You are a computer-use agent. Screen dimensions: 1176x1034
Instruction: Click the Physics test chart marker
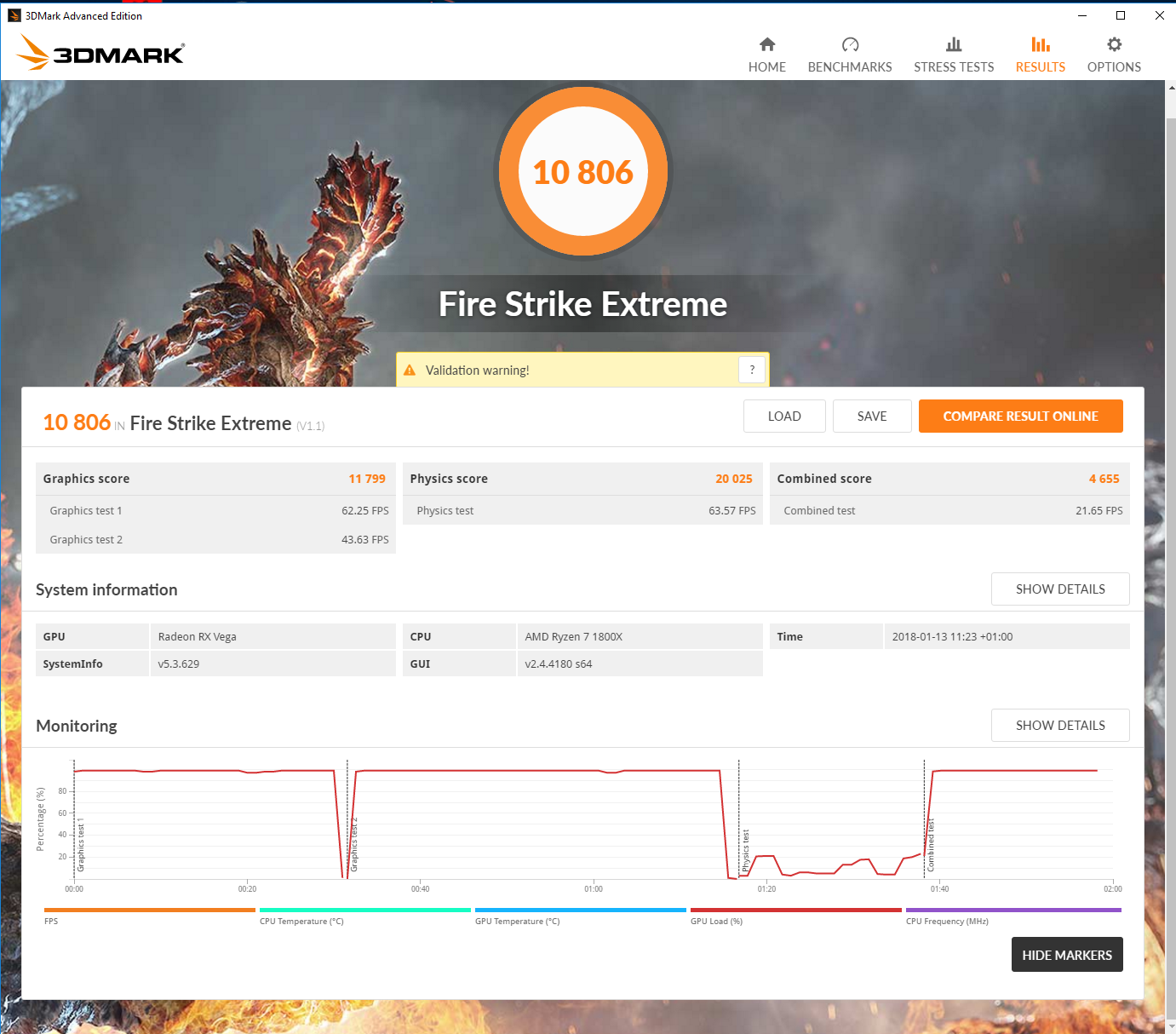click(746, 850)
